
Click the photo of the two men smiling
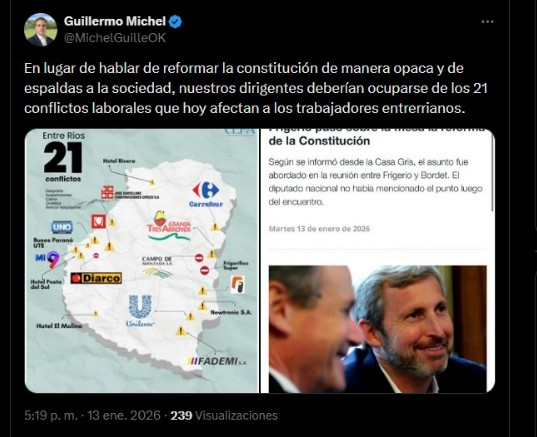377,329
